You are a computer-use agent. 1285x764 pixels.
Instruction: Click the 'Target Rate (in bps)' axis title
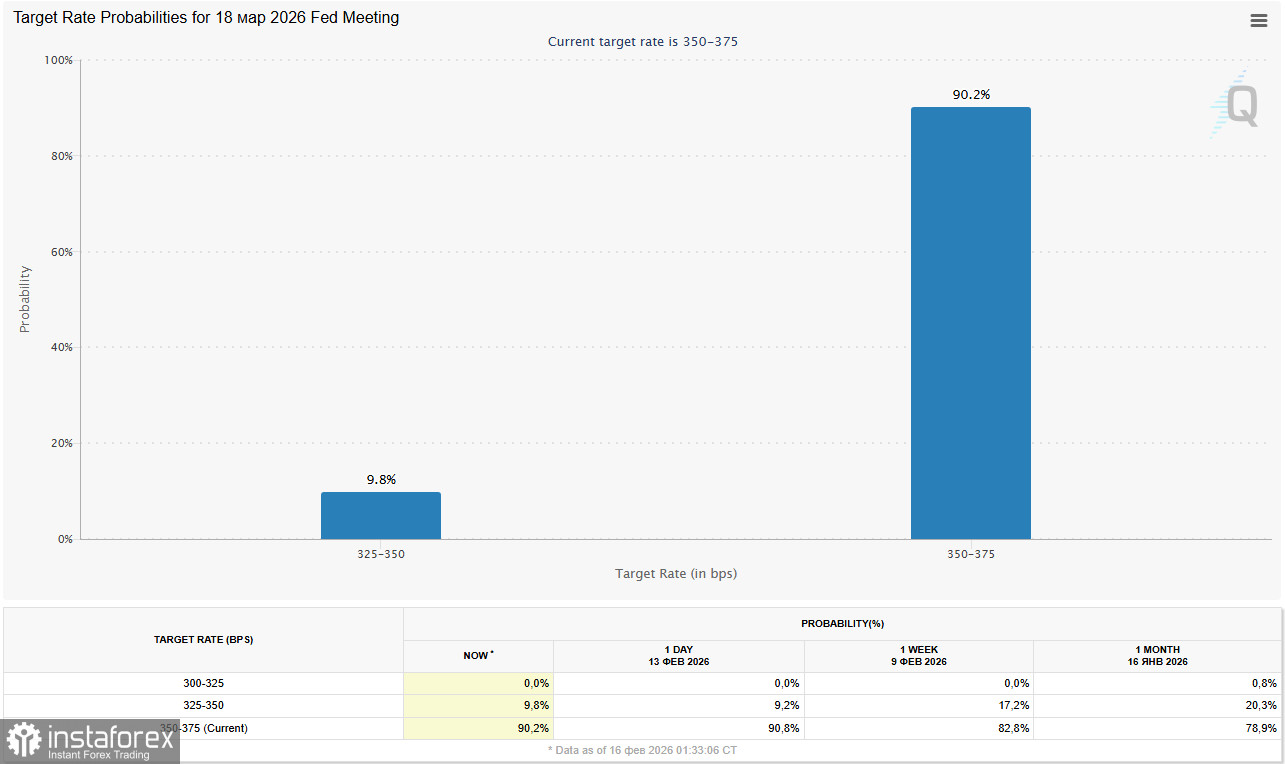tap(676, 574)
